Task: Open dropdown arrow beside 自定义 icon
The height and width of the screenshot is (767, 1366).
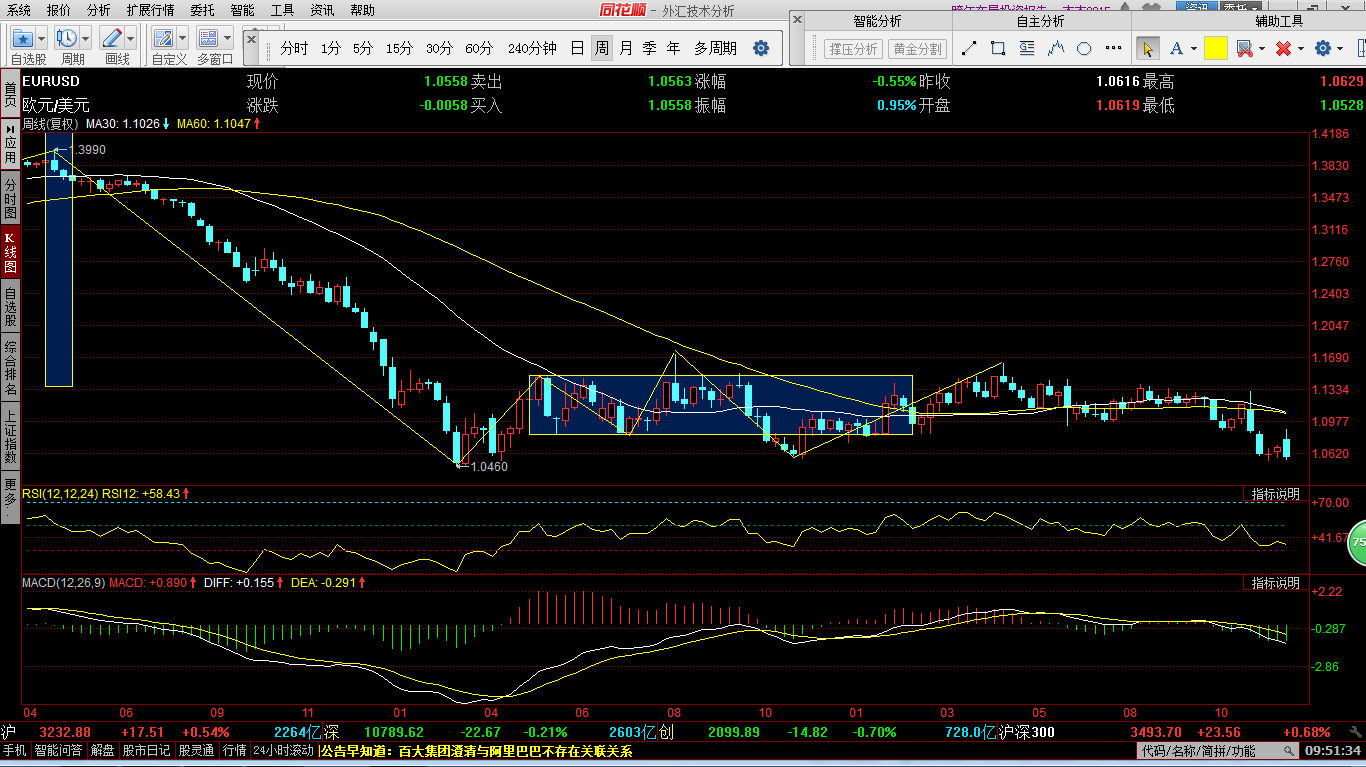Action: point(183,38)
